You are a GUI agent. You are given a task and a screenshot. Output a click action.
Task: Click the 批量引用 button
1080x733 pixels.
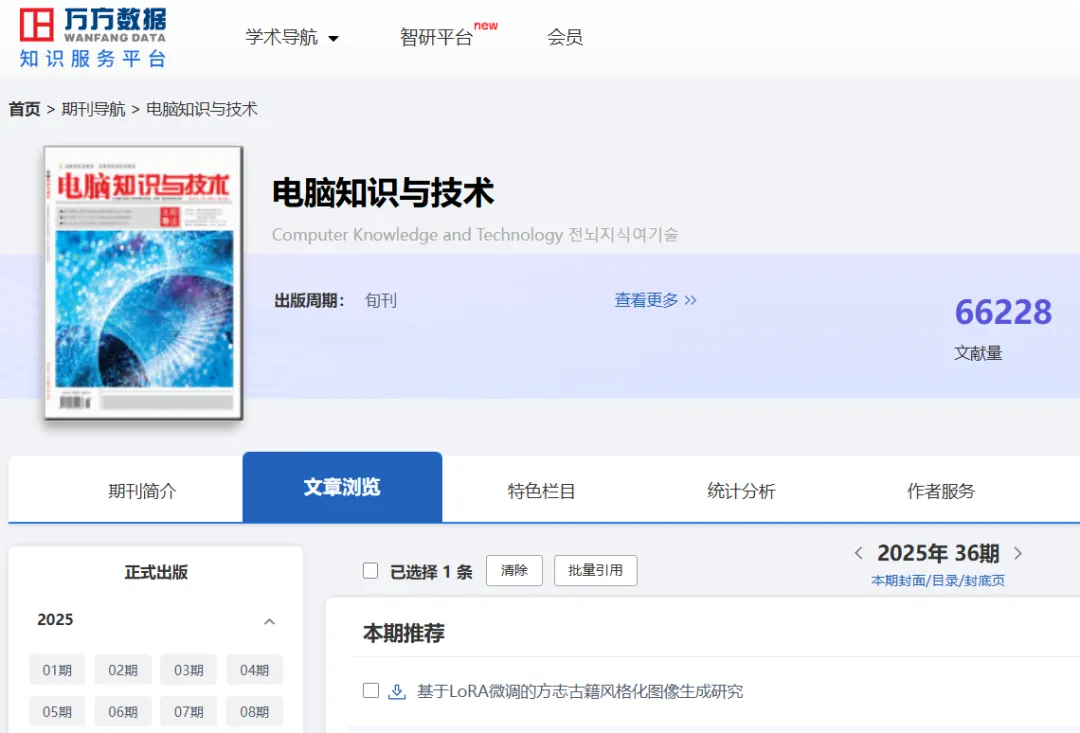click(596, 570)
